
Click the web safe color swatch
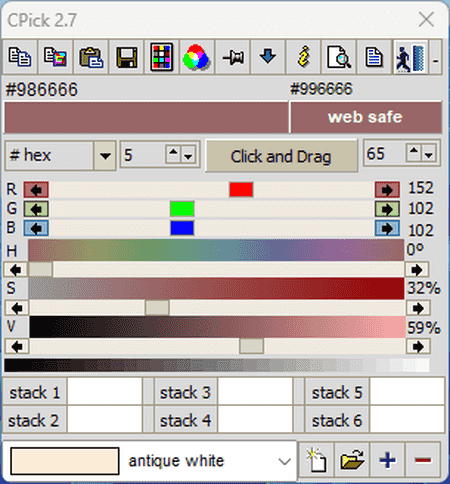(x=366, y=118)
